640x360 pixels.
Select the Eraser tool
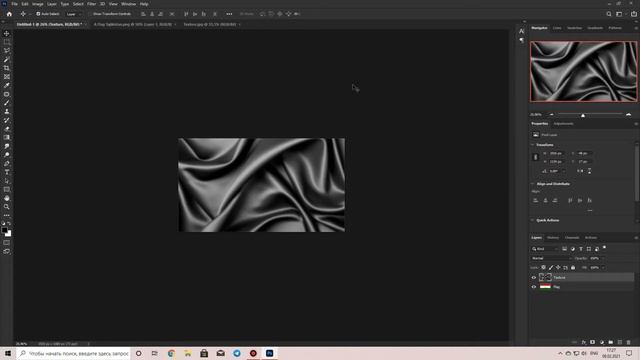point(7,129)
